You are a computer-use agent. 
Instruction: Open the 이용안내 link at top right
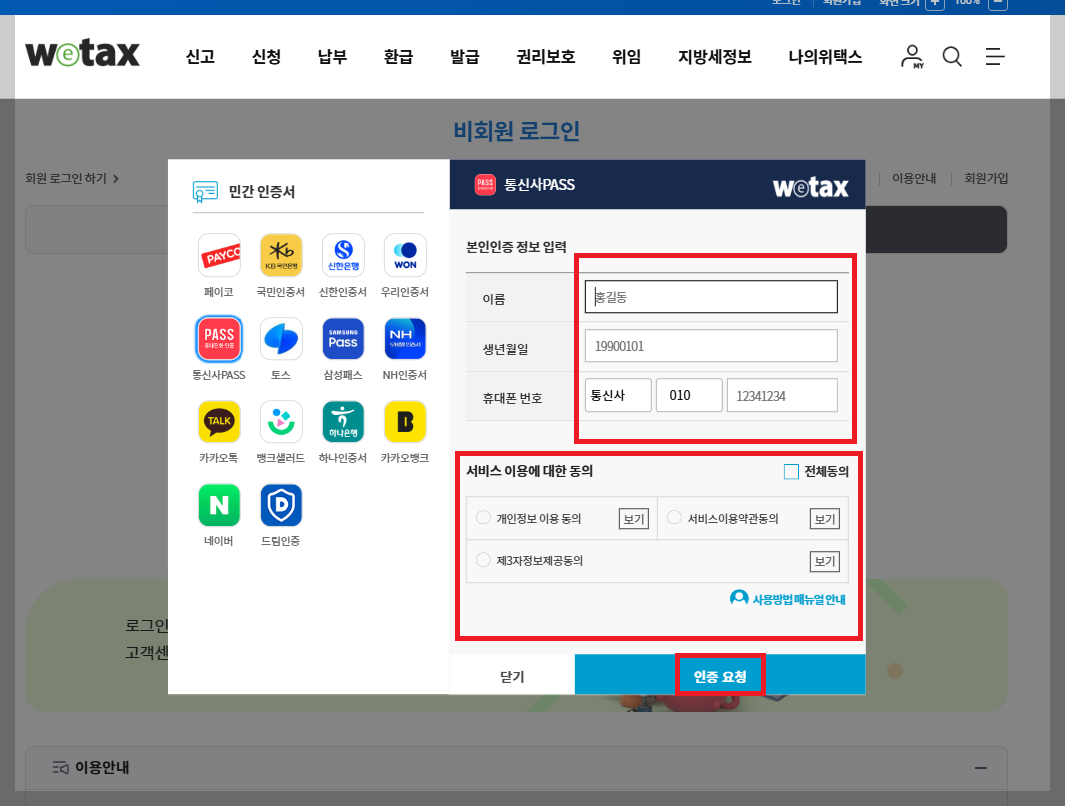[914, 178]
